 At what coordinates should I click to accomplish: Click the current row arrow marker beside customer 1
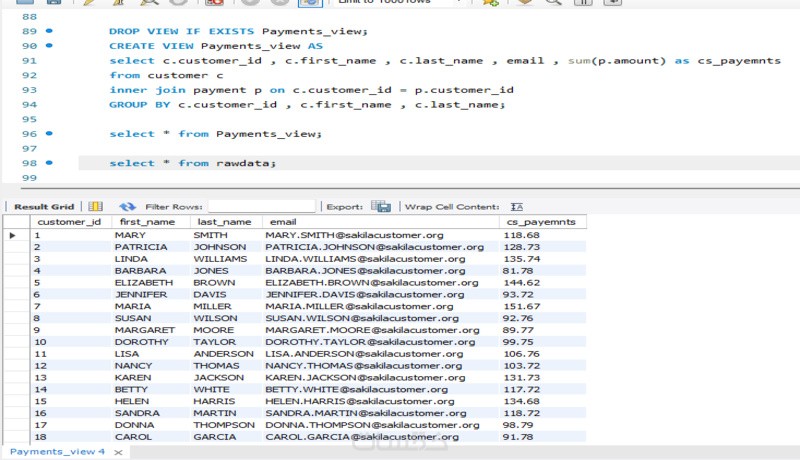[x=13, y=235]
